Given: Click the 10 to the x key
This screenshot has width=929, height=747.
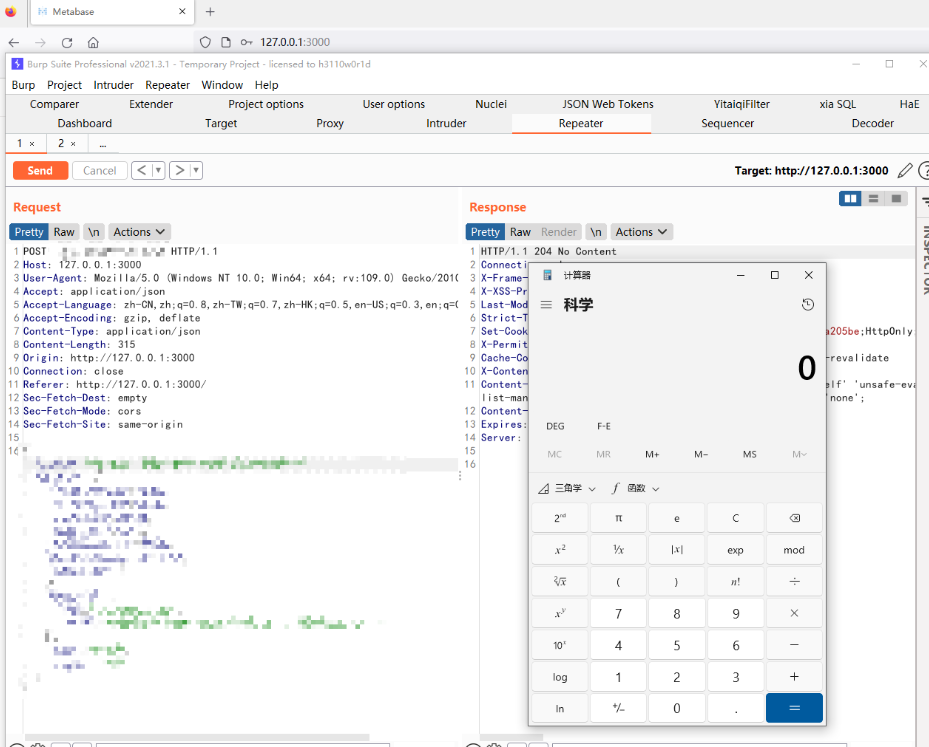Looking at the screenshot, I should coord(560,646).
